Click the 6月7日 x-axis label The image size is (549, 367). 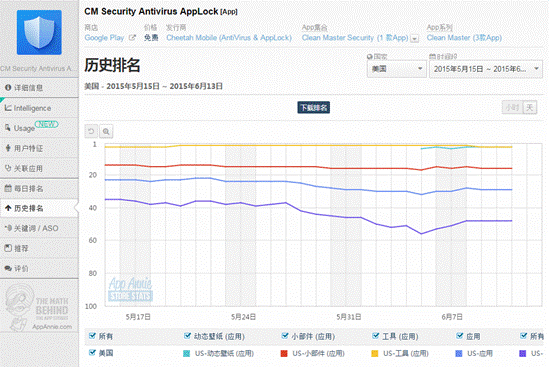coord(452,317)
